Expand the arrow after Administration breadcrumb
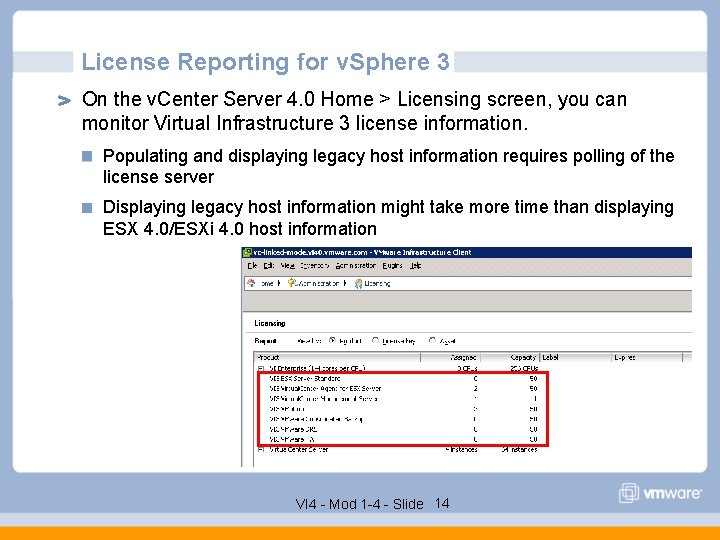720x540 pixels. point(345,283)
